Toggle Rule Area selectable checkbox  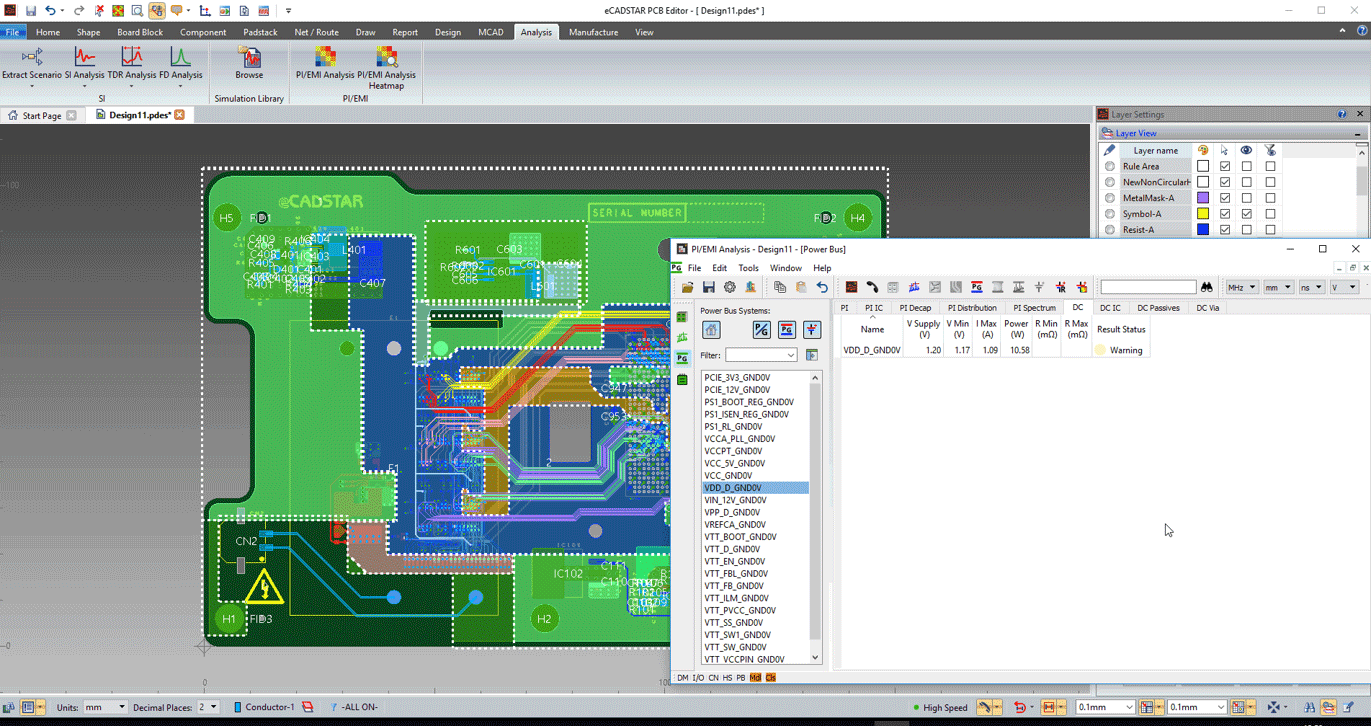pyautogui.click(x=1225, y=166)
